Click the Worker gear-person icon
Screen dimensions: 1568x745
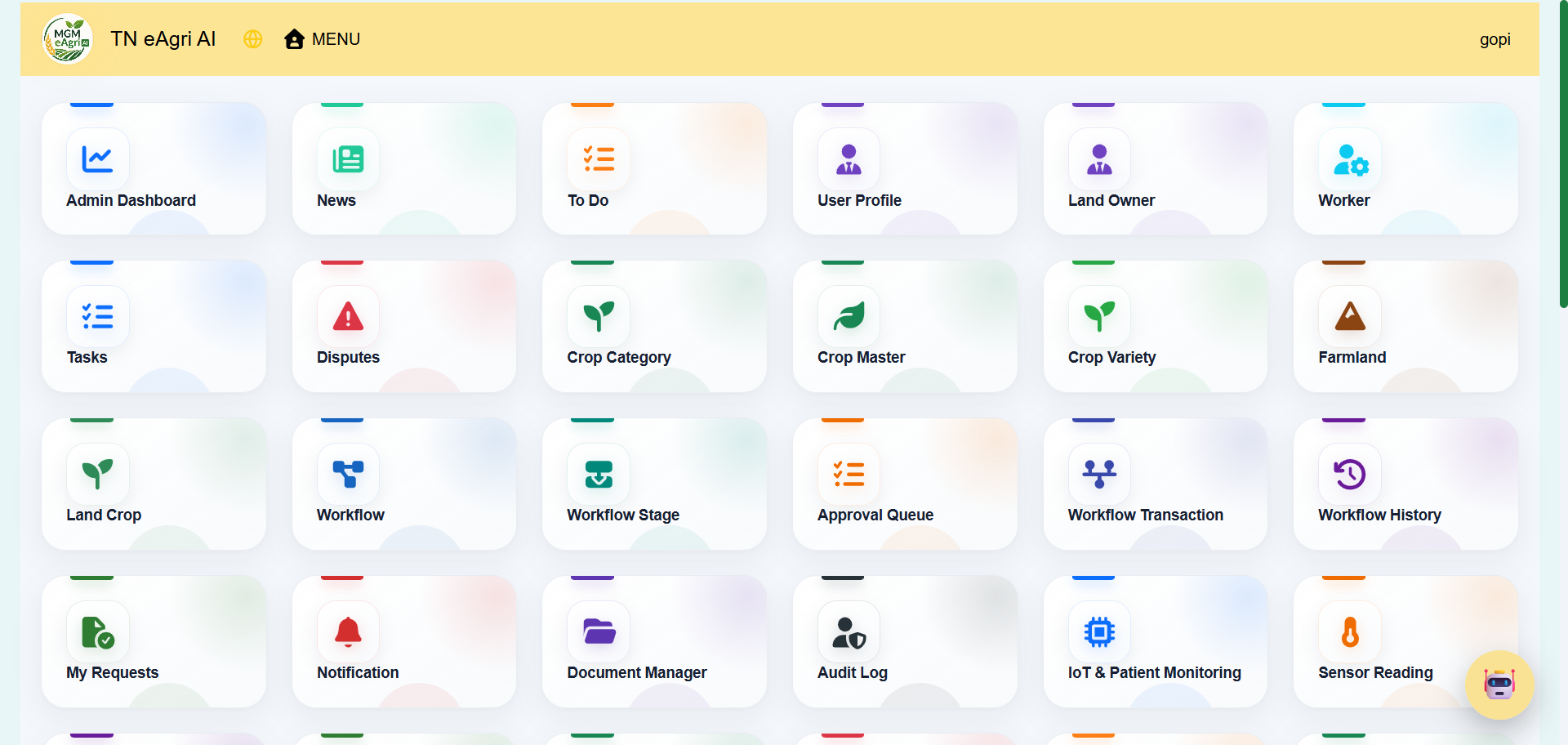pyautogui.click(x=1350, y=159)
